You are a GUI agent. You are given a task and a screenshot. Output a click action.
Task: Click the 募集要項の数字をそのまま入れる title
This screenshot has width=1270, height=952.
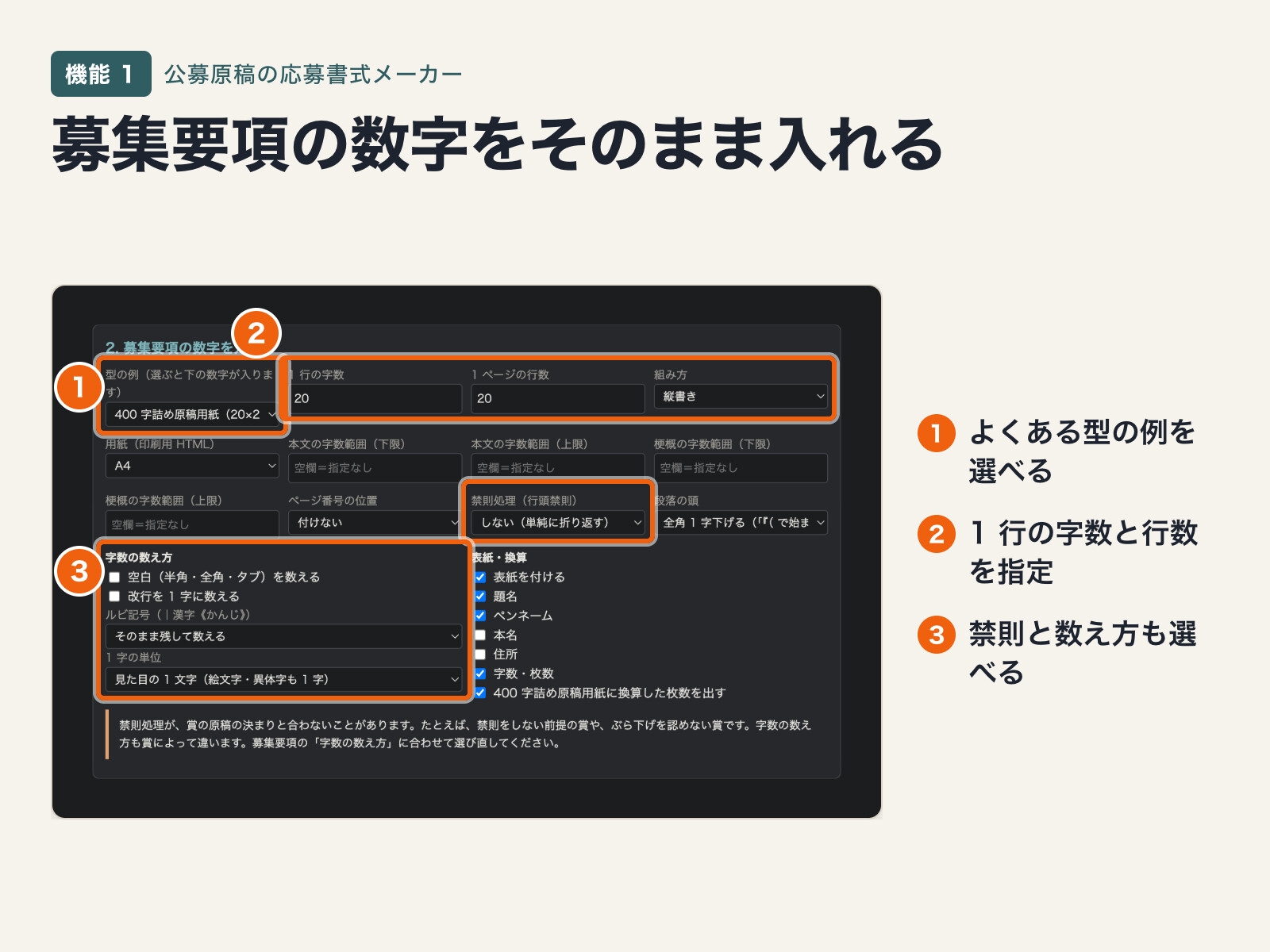[497, 144]
